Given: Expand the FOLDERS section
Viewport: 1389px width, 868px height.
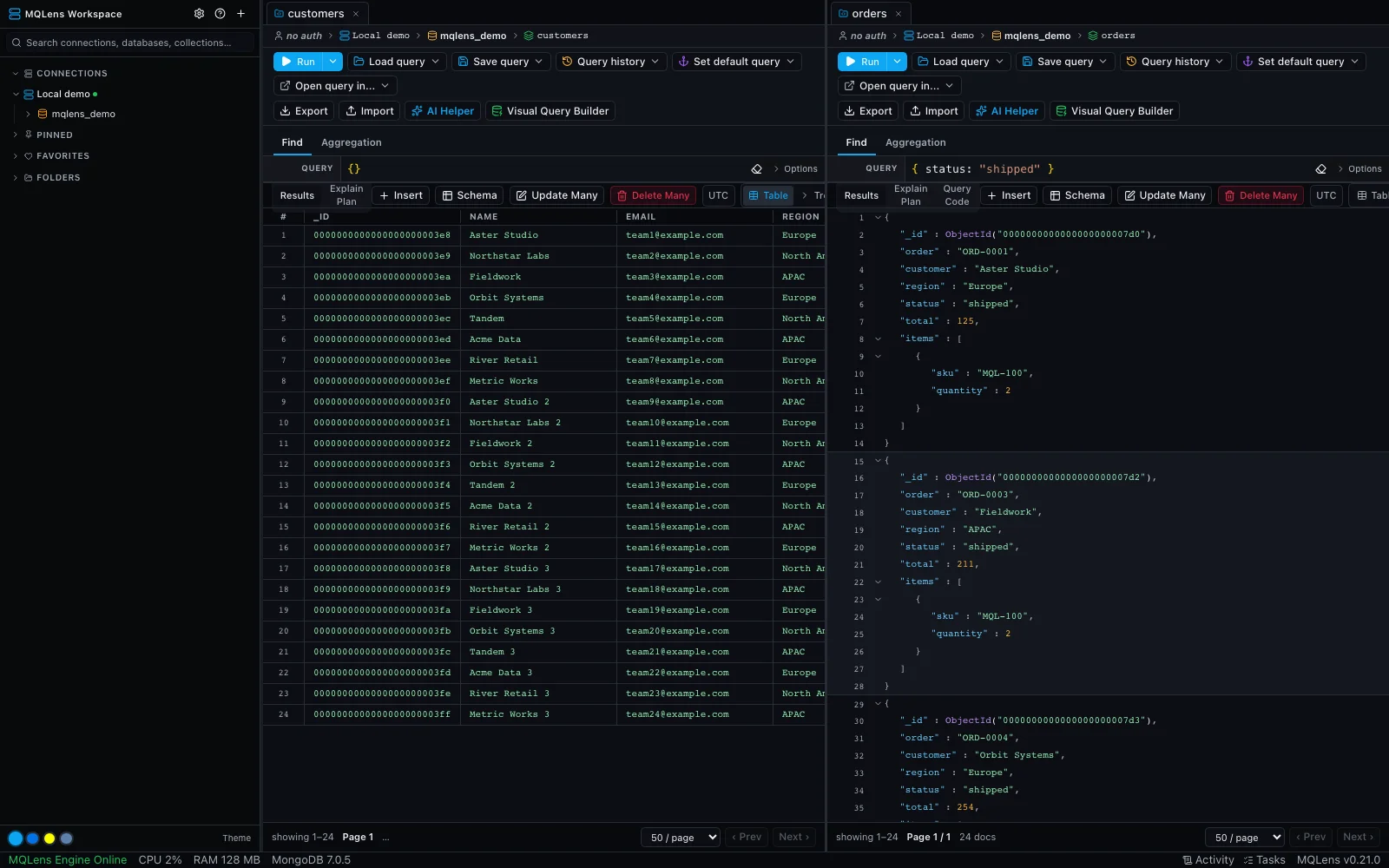Looking at the screenshot, I should pos(16,178).
